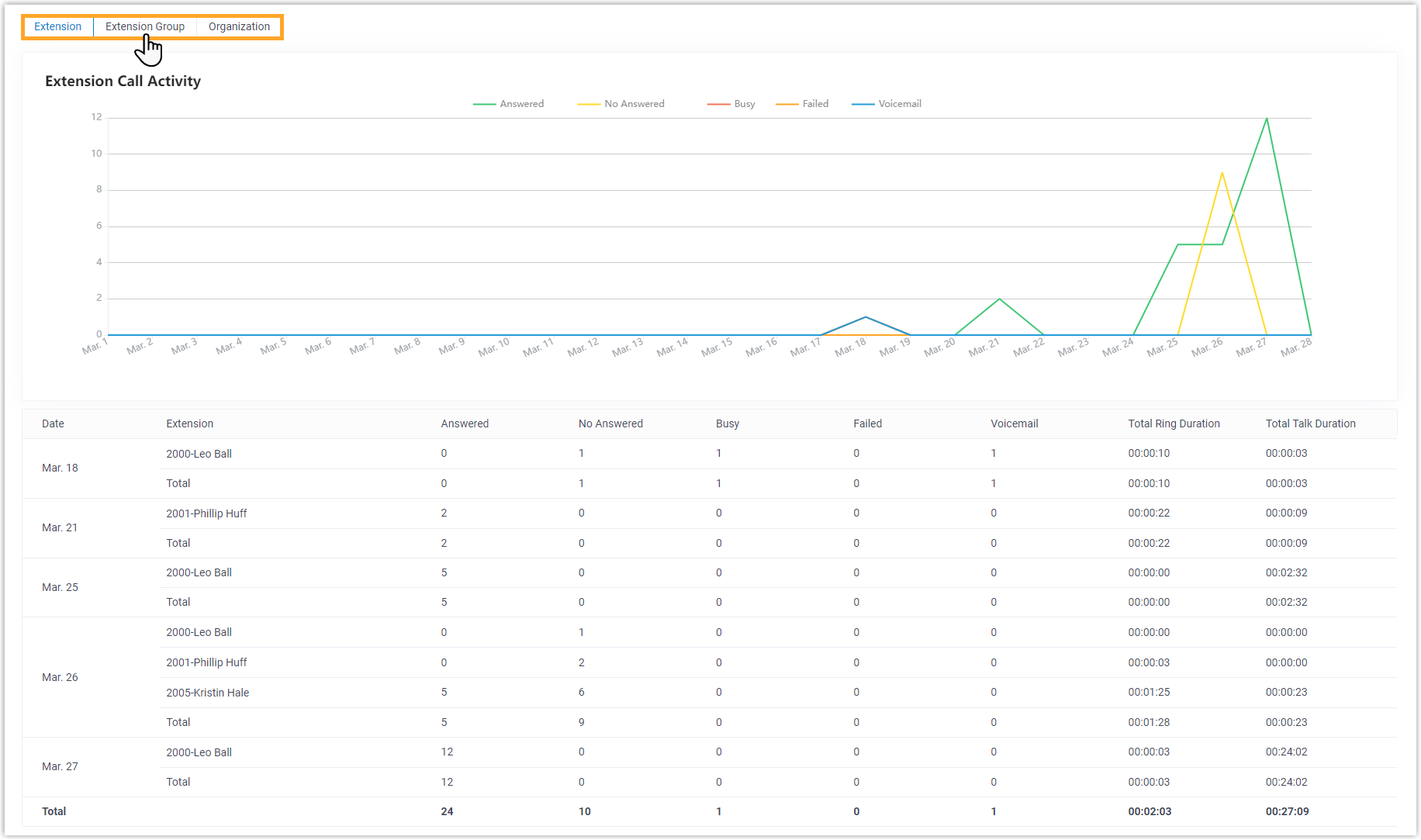Click the yellow No Answered peak at 9
The width and height of the screenshot is (1421, 840).
coord(1222,173)
